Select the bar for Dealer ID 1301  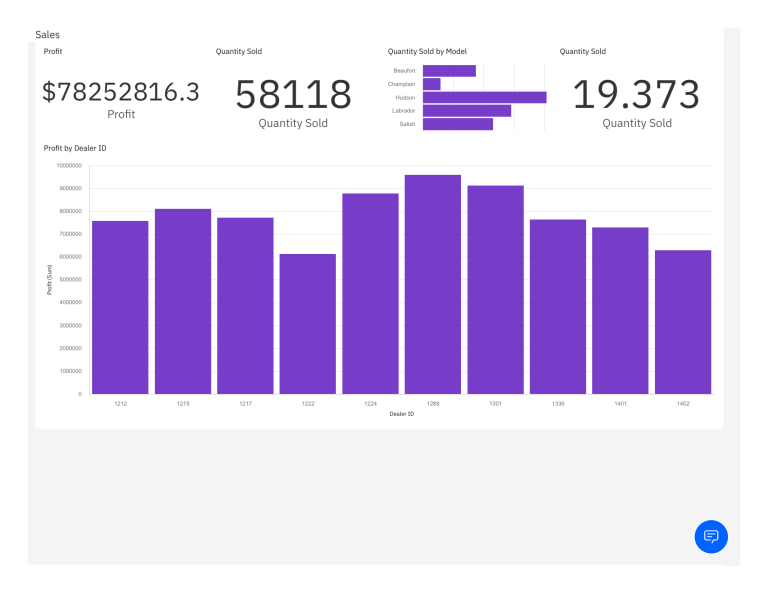point(495,289)
